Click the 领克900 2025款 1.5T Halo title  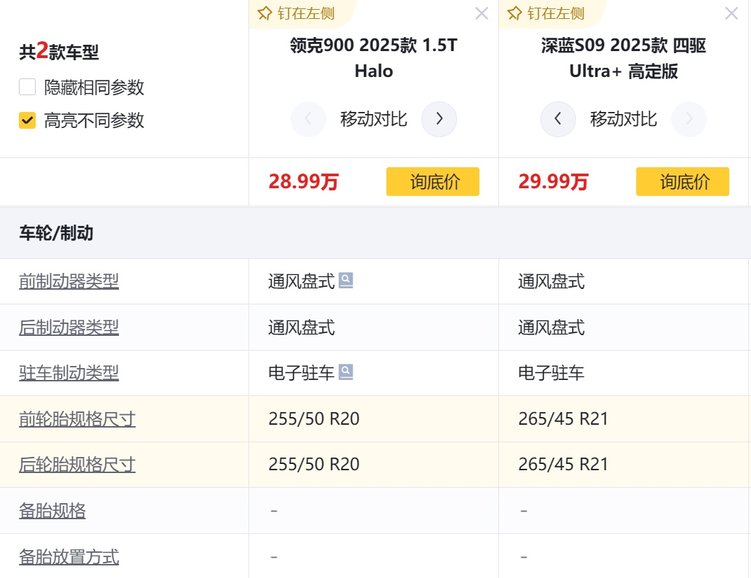374,58
